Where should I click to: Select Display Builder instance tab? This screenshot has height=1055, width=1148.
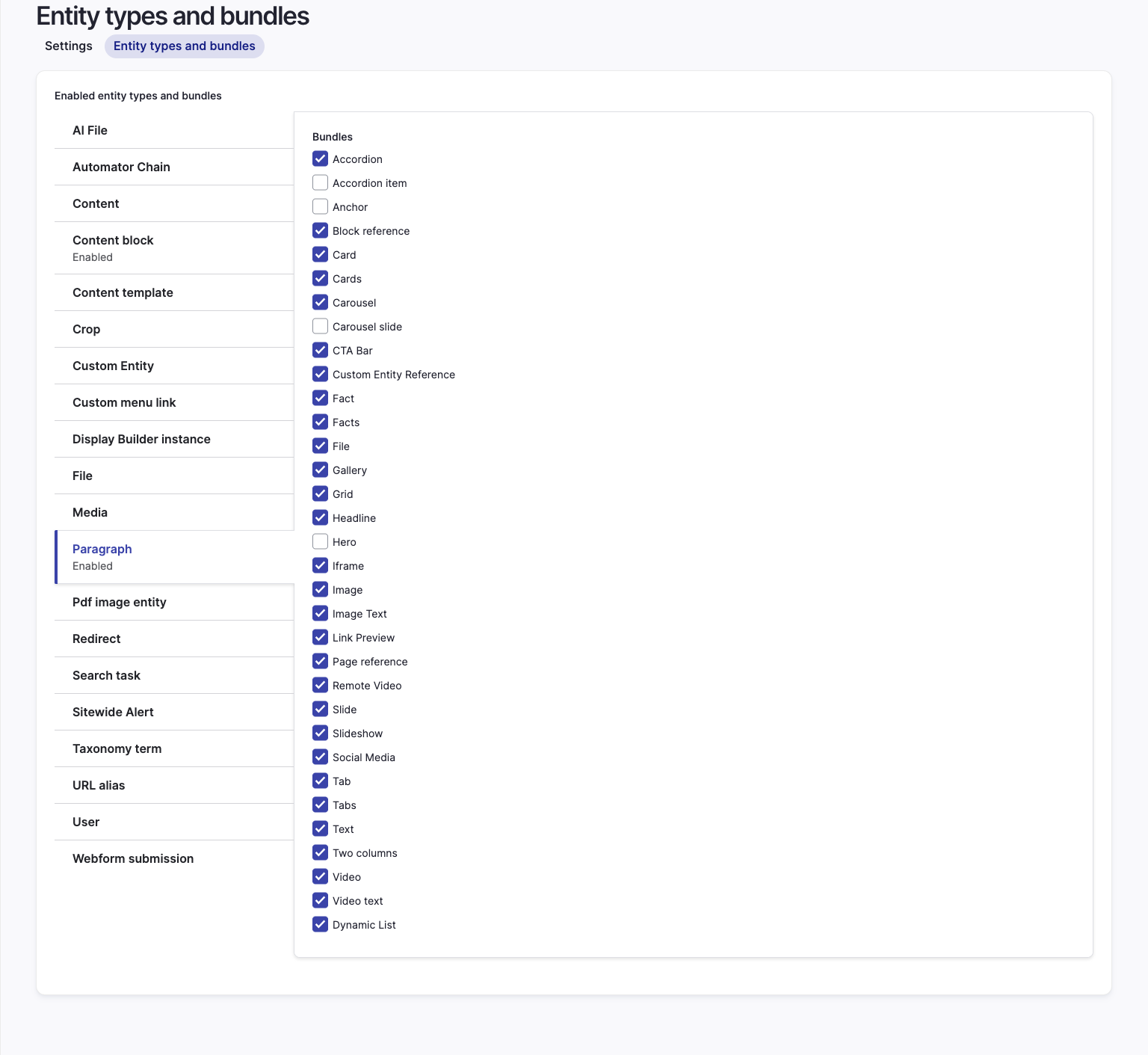[174, 439]
